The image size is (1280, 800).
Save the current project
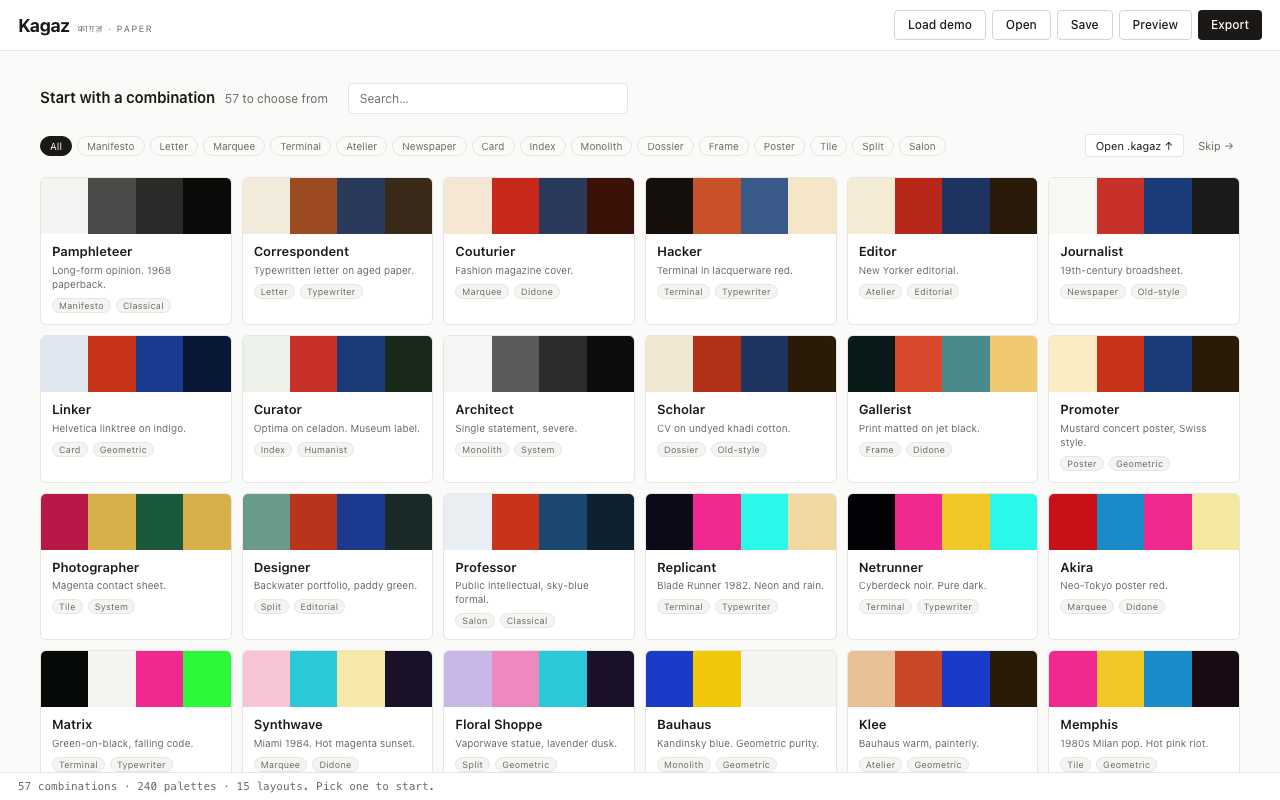pos(1084,25)
